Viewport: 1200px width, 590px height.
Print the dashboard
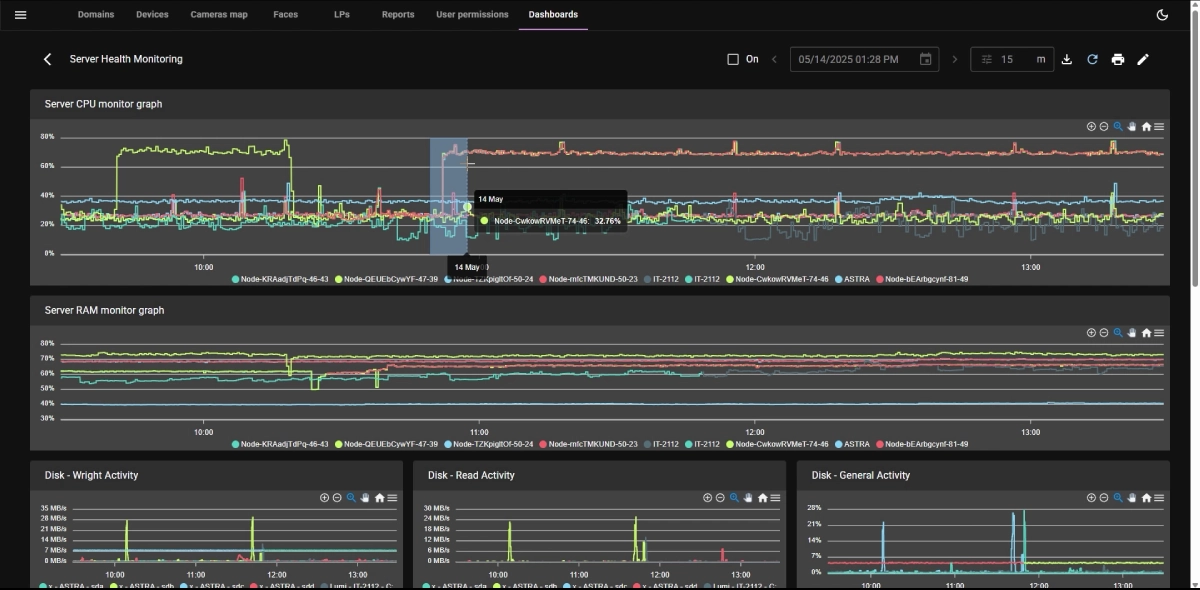click(1118, 59)
